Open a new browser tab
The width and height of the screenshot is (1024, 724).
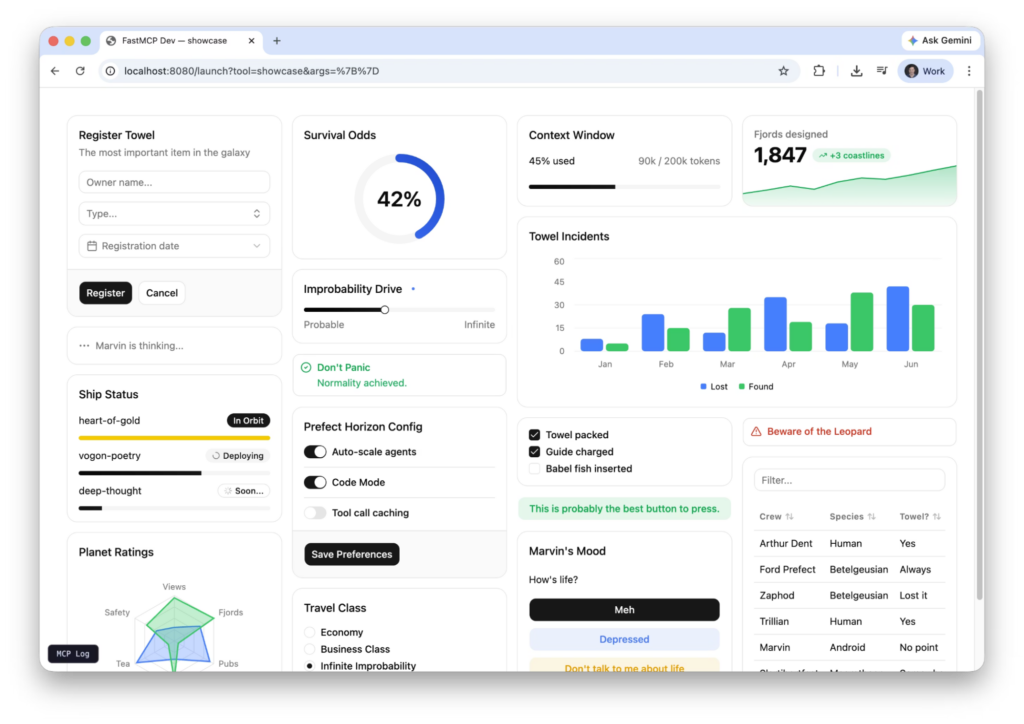(277, 41)
